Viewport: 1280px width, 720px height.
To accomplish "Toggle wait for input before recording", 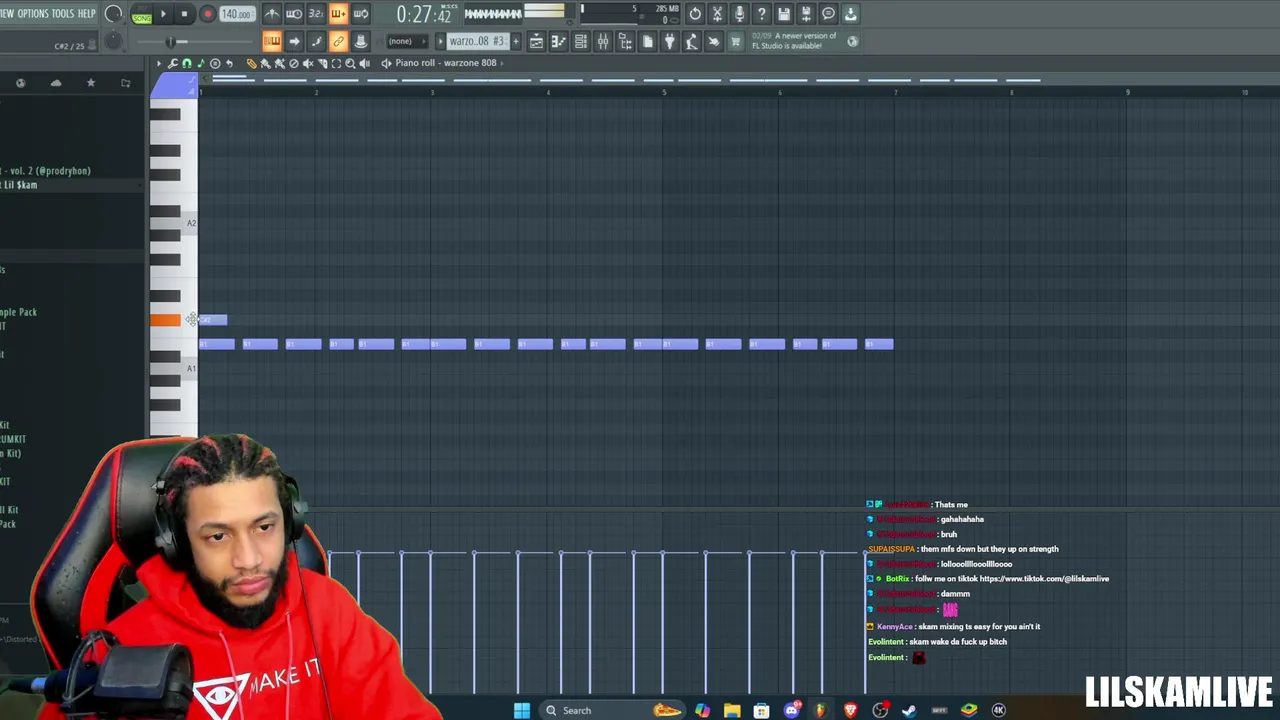I will (x=294, y=14).
